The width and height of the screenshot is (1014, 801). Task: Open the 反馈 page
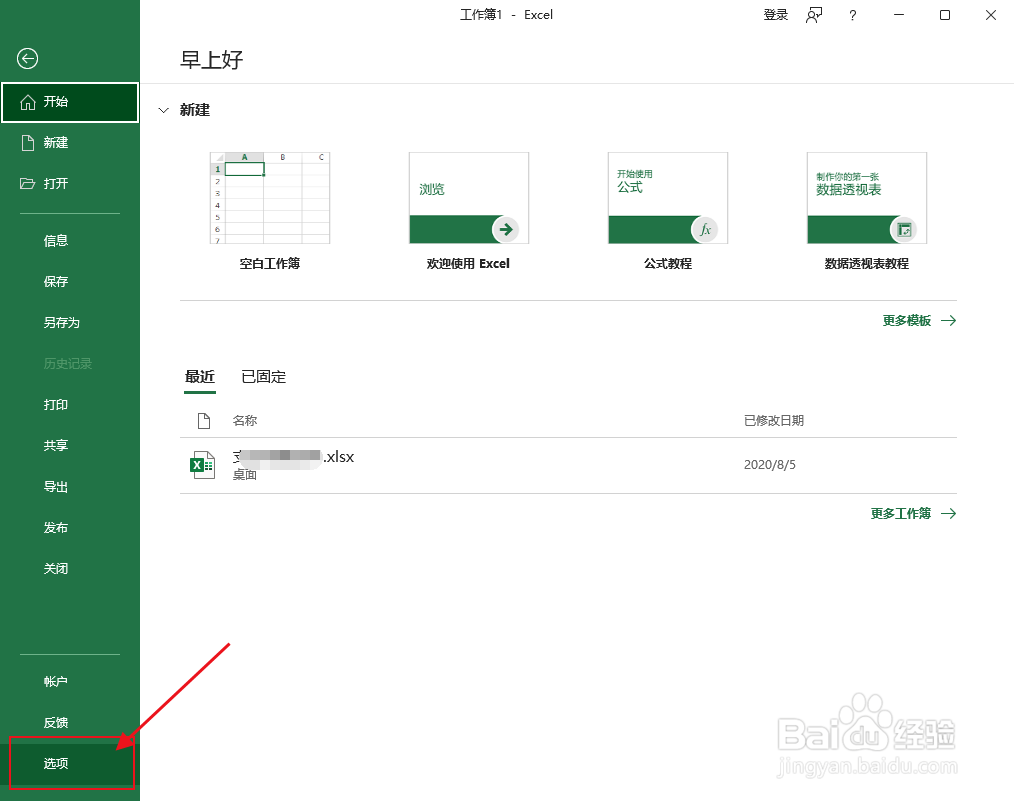70,723
